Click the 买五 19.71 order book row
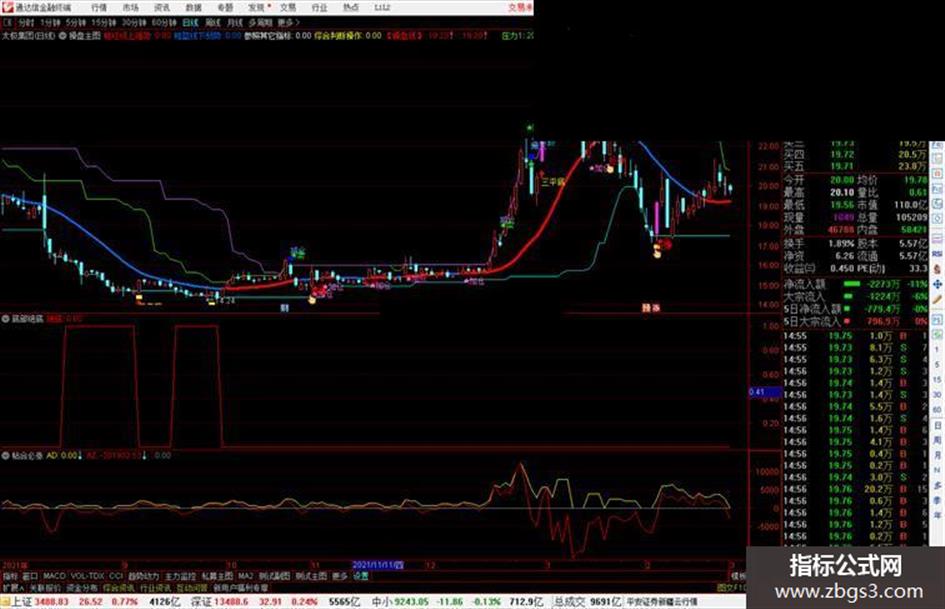 [x=855, y=166]
